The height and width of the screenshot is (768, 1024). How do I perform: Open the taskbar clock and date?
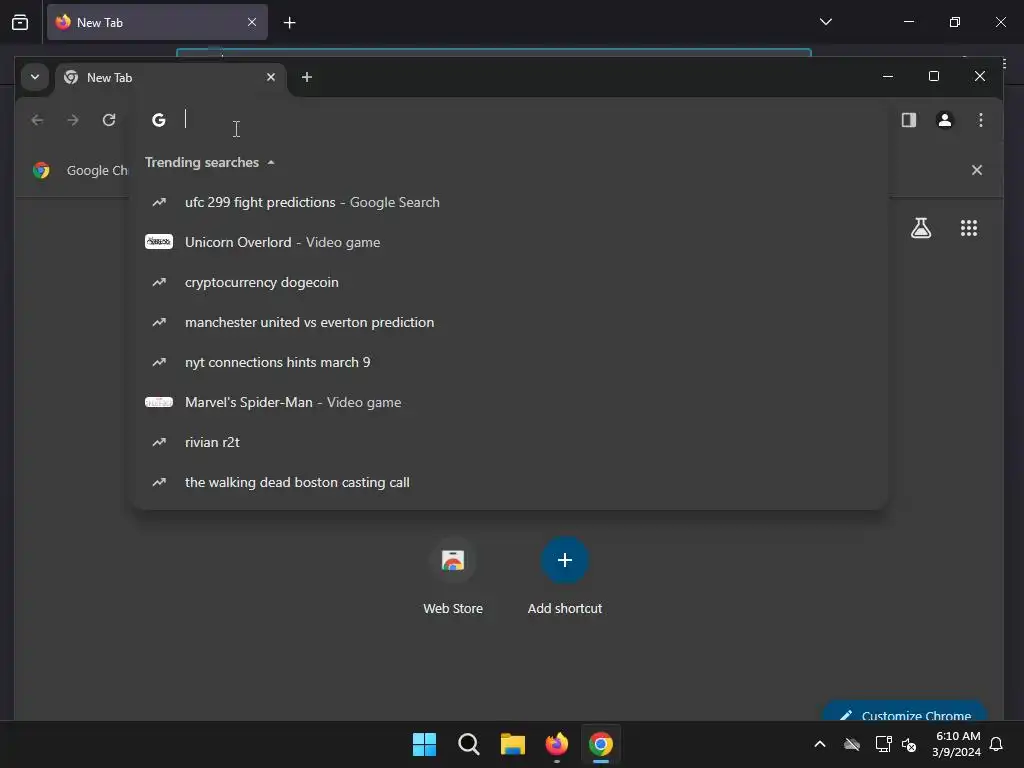(957, 744)
